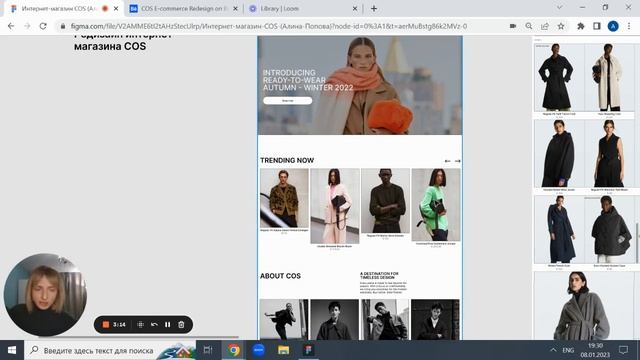Open Zoom from the taskbar
640x360 pixels.
point(258,350)
